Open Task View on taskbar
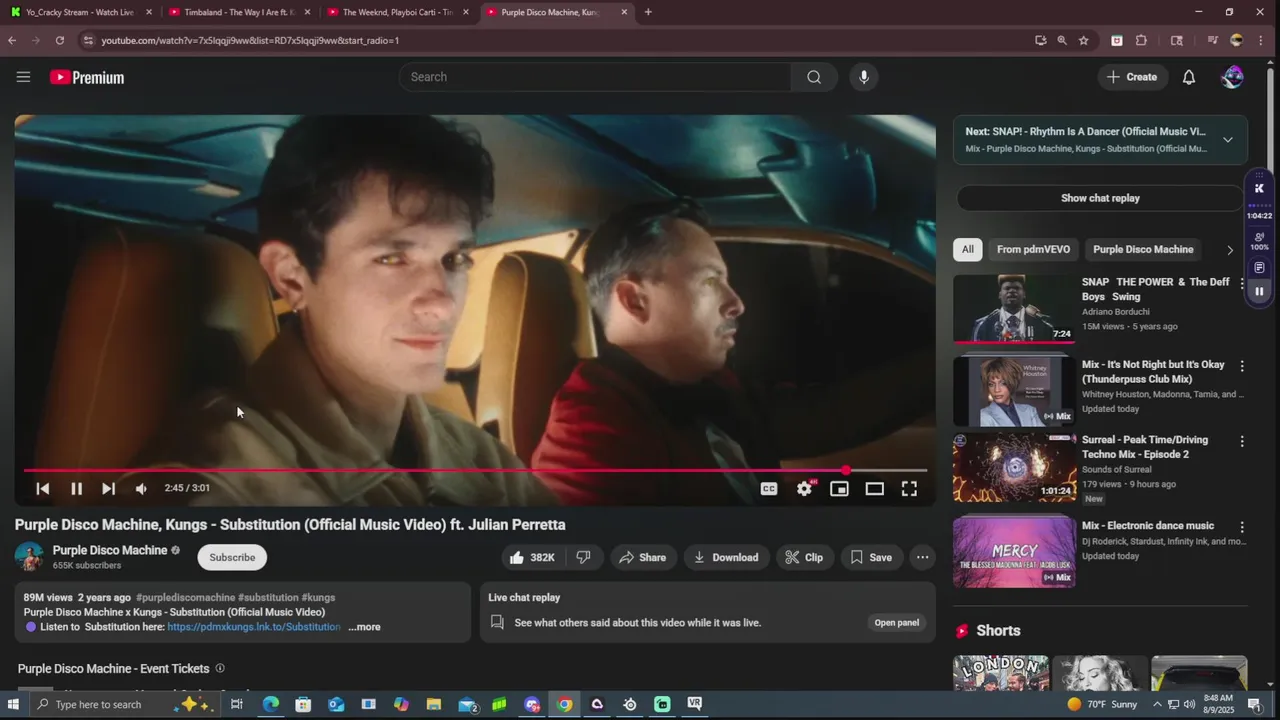 click(x=237, y=704)
